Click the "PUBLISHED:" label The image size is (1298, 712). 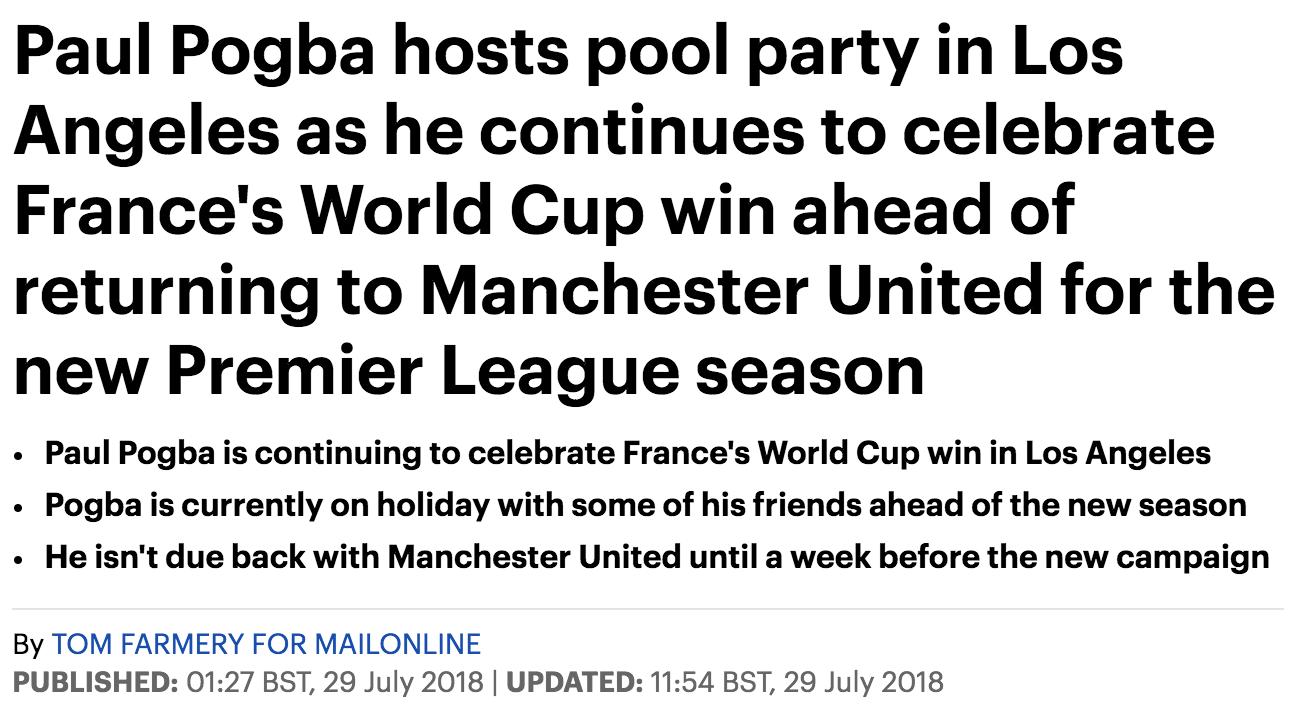pyautogui.click(x=96, y=683)
